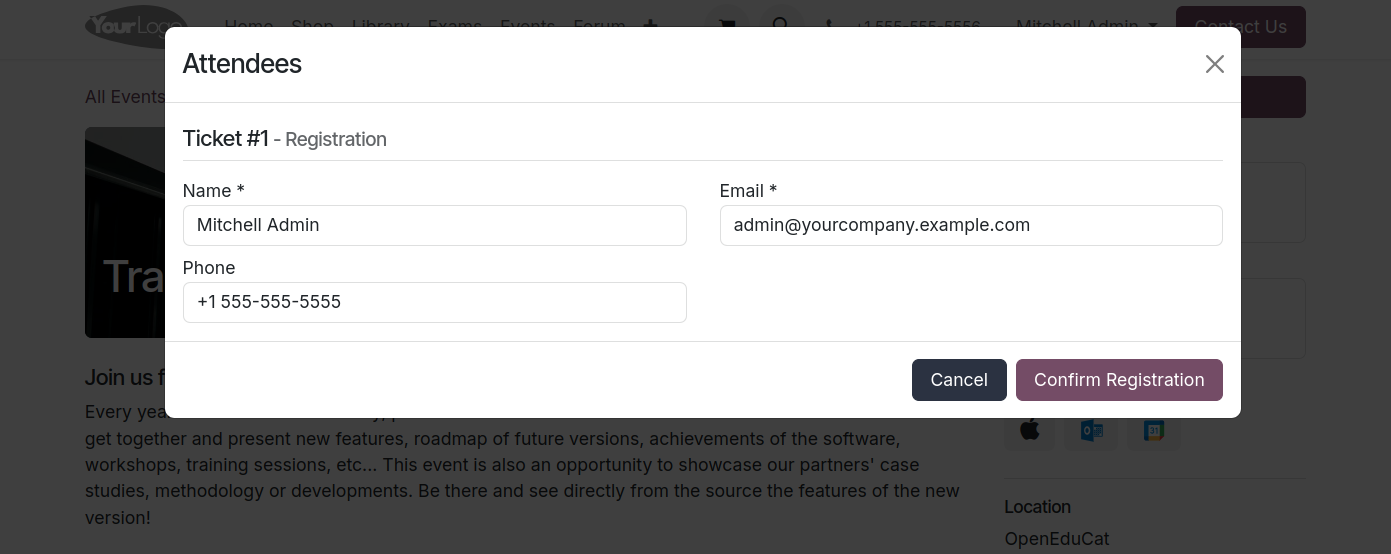1391x554 pixels.
Task: Go back to All Events link
Action: pos(125,97)
